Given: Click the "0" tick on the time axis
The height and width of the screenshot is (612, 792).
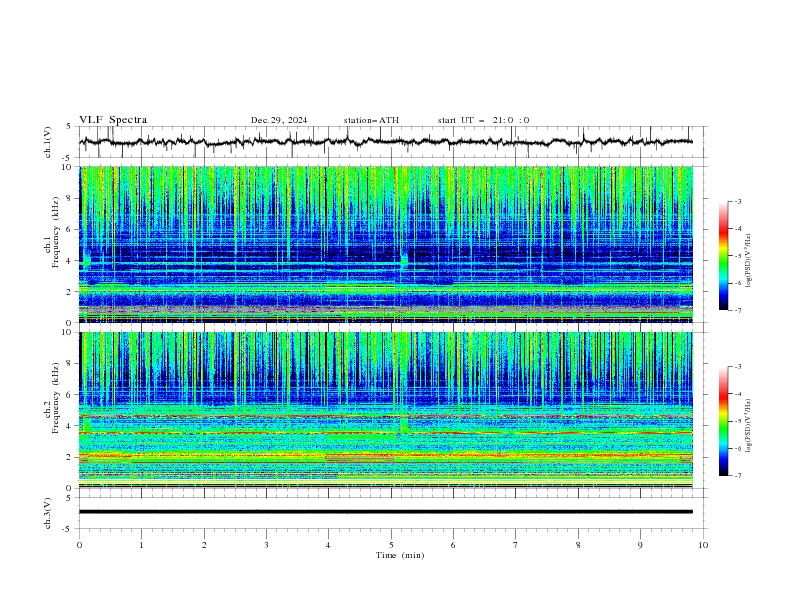Looking at the screenshot, I should point(79,545).
